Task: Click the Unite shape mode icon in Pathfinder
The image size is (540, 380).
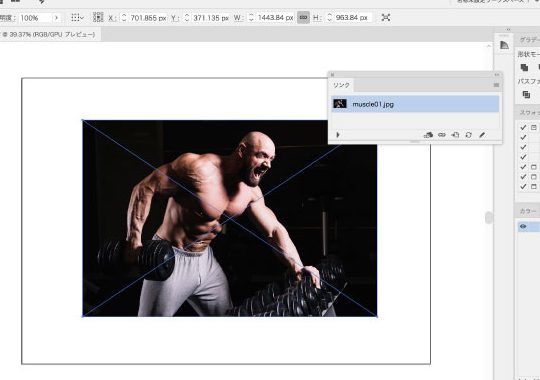Action: click(525, 68)
